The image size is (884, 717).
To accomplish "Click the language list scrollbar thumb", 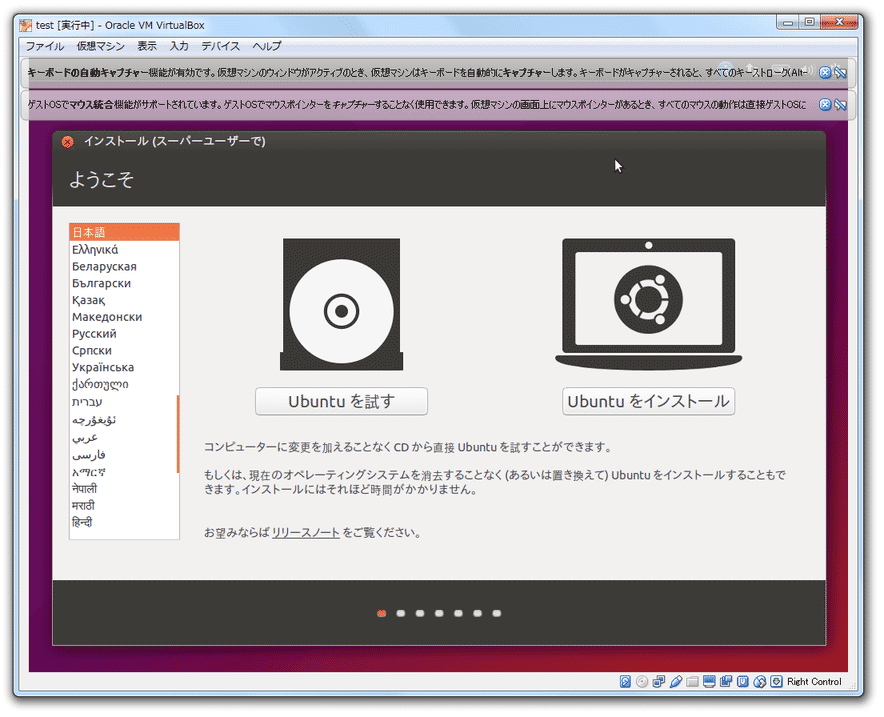I will 178,434.
